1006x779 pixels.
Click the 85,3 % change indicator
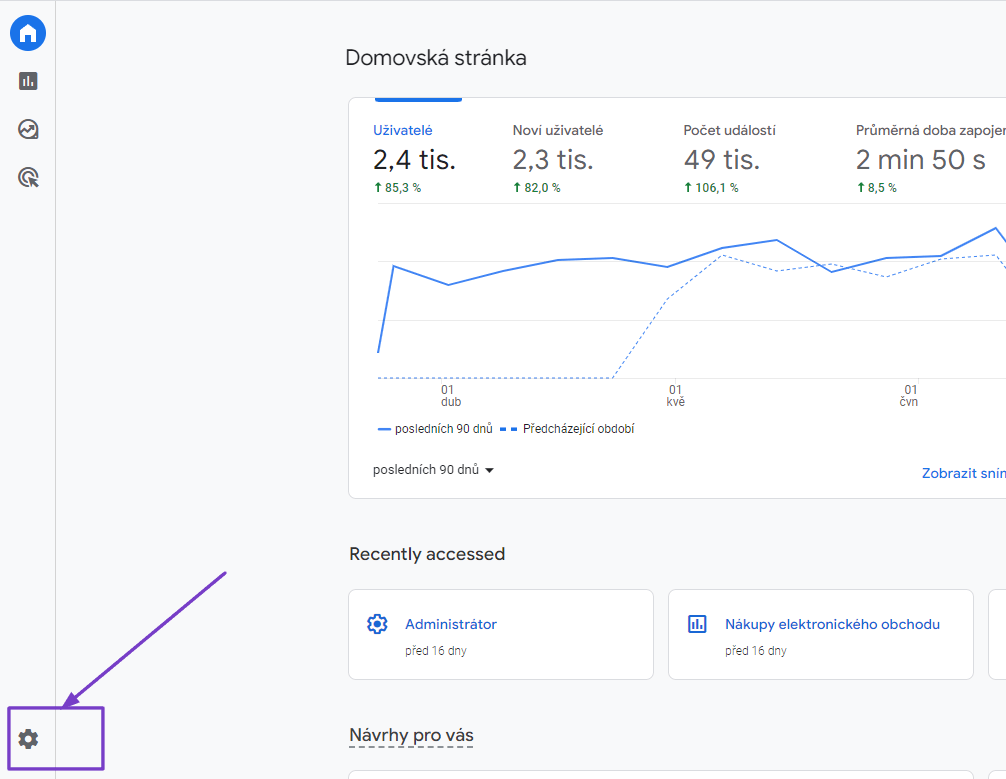pos(397,188)
